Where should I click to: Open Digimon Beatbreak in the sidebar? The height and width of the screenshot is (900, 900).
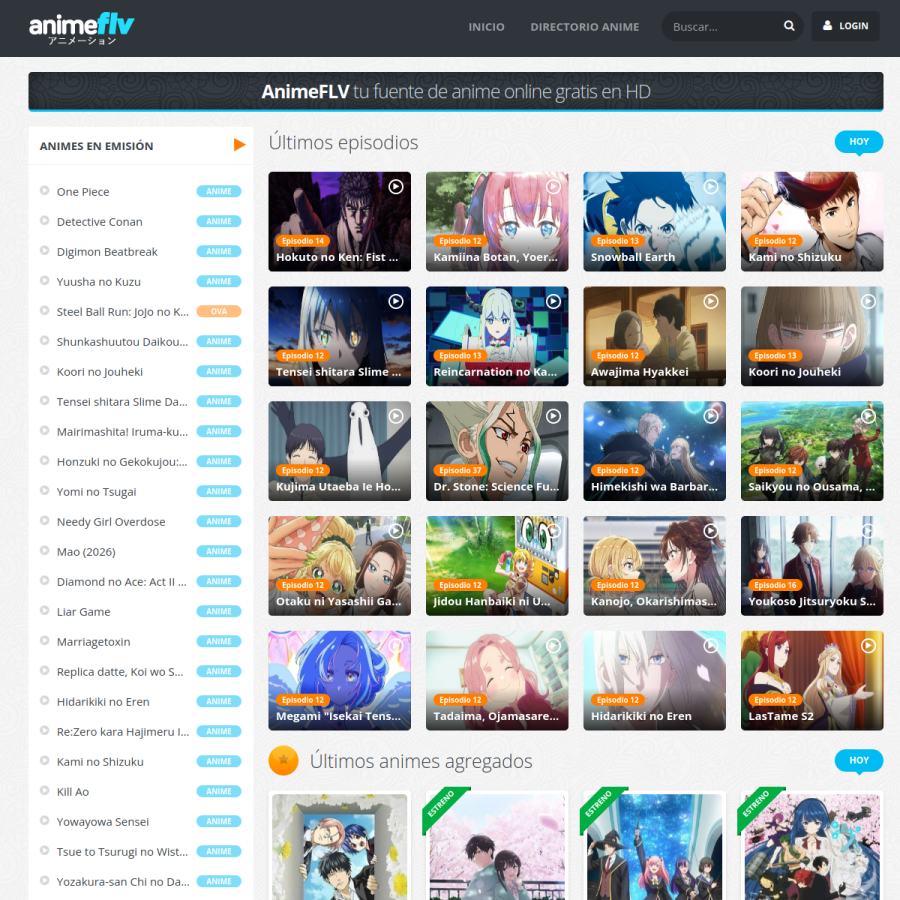click(x=107, y=252)
